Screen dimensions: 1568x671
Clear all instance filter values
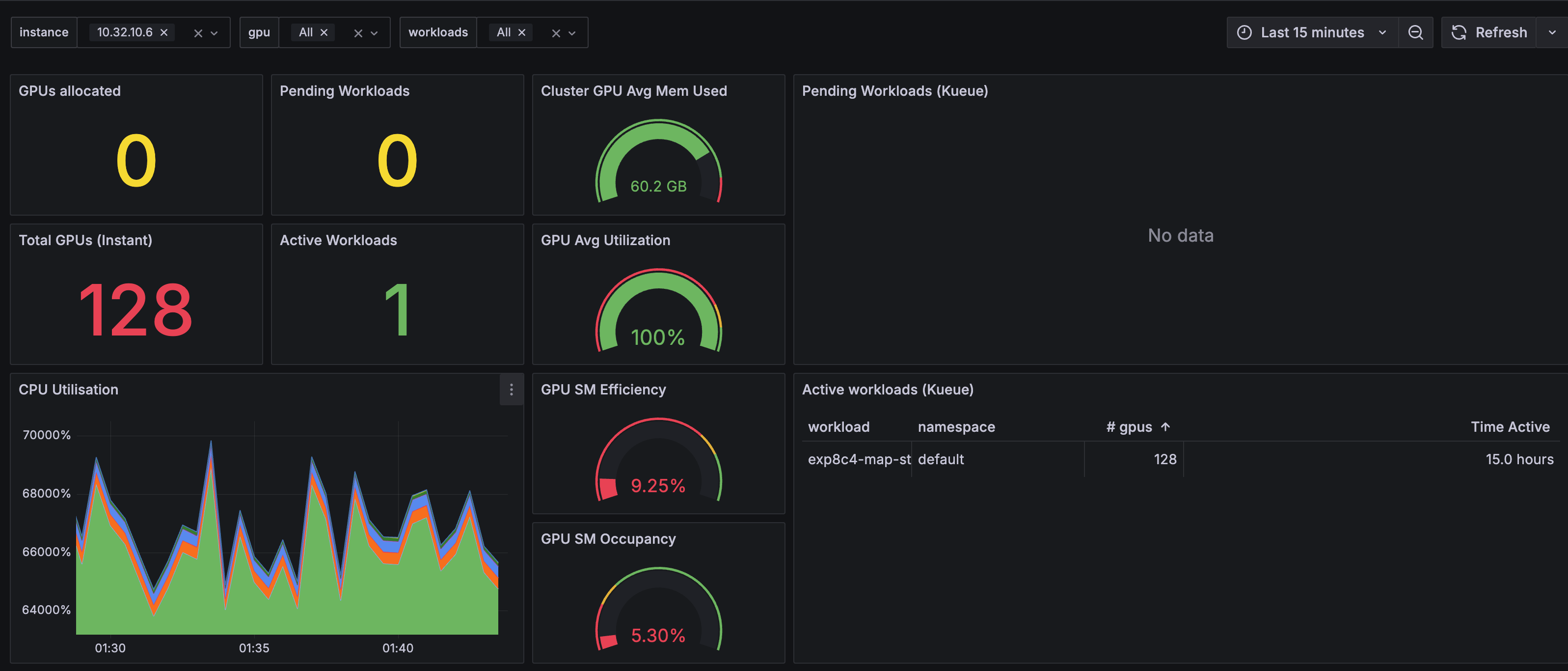pos(198,33)
